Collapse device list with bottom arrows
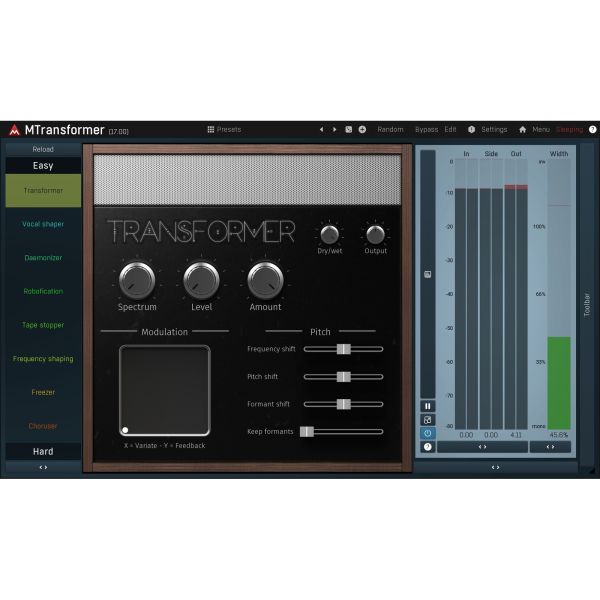The image size is (600, 600). [43, 467]
